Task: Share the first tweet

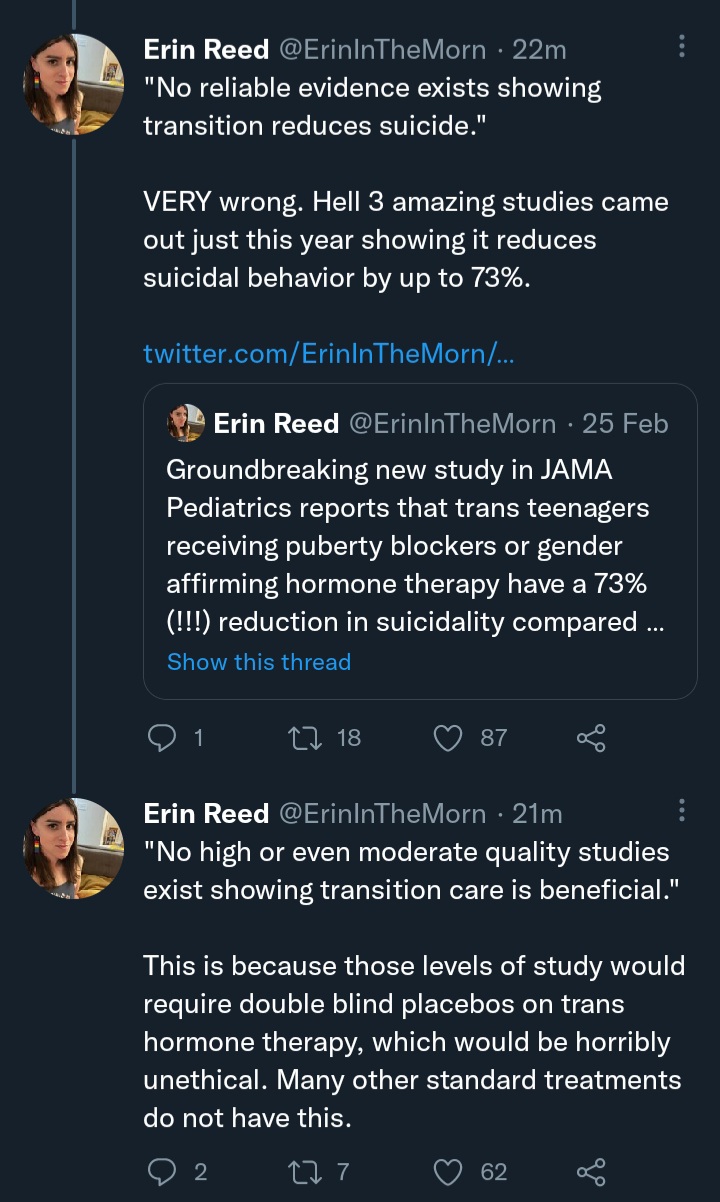Action: pos(591,738)
